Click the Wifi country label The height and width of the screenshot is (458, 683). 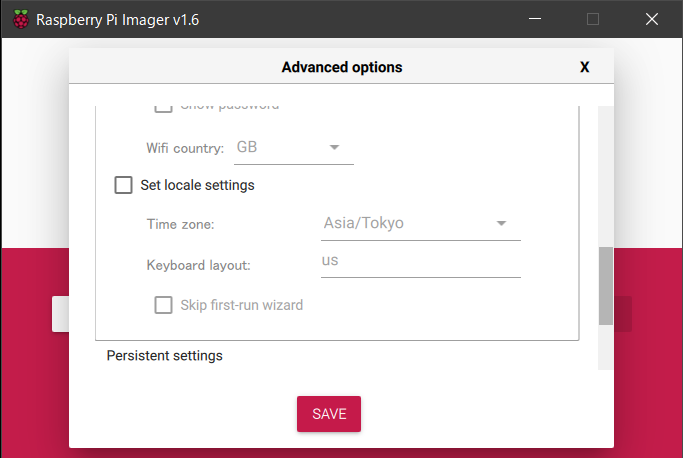(x=185, y=148)
